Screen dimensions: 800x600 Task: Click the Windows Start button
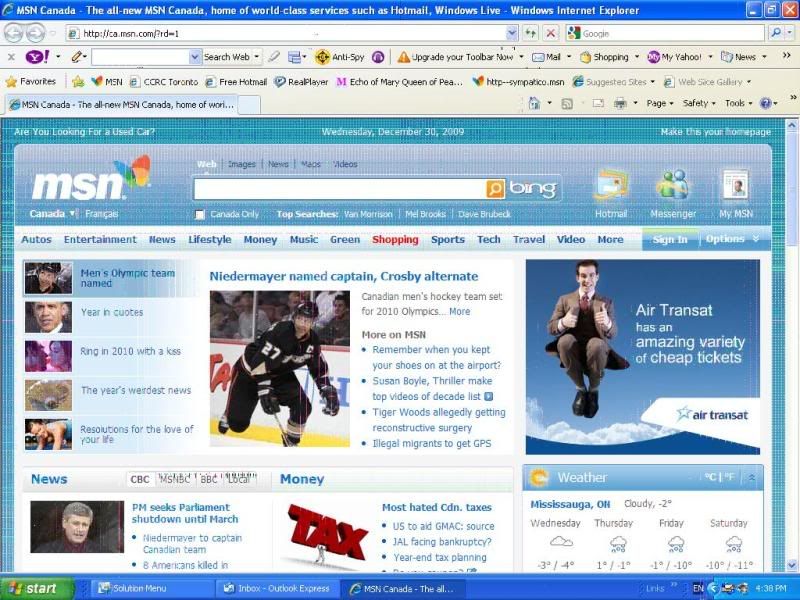(37, 588)
